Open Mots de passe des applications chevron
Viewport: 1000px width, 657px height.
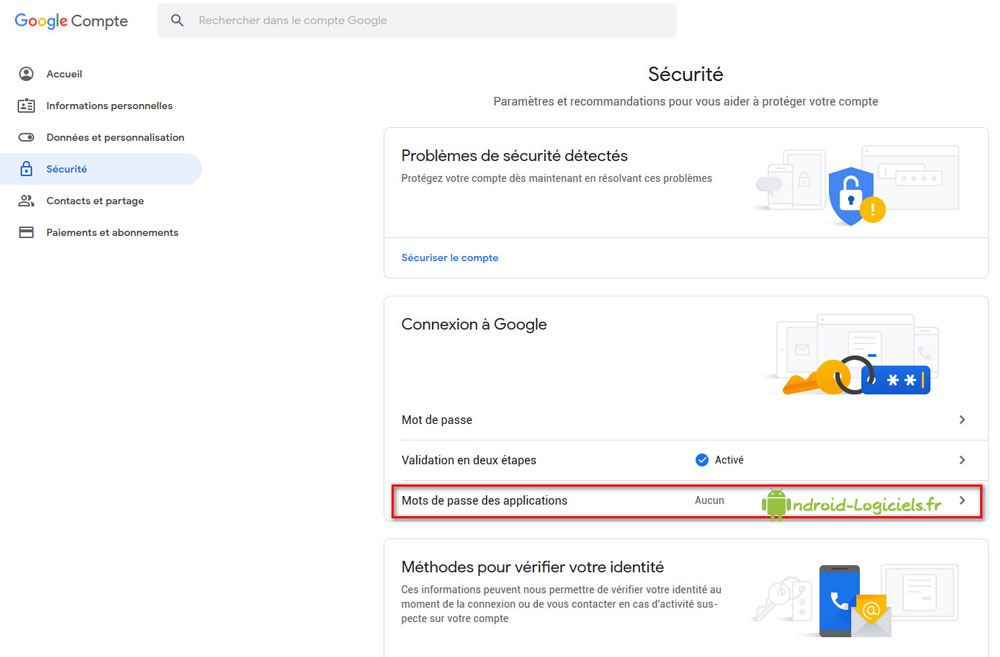point(962,500)
